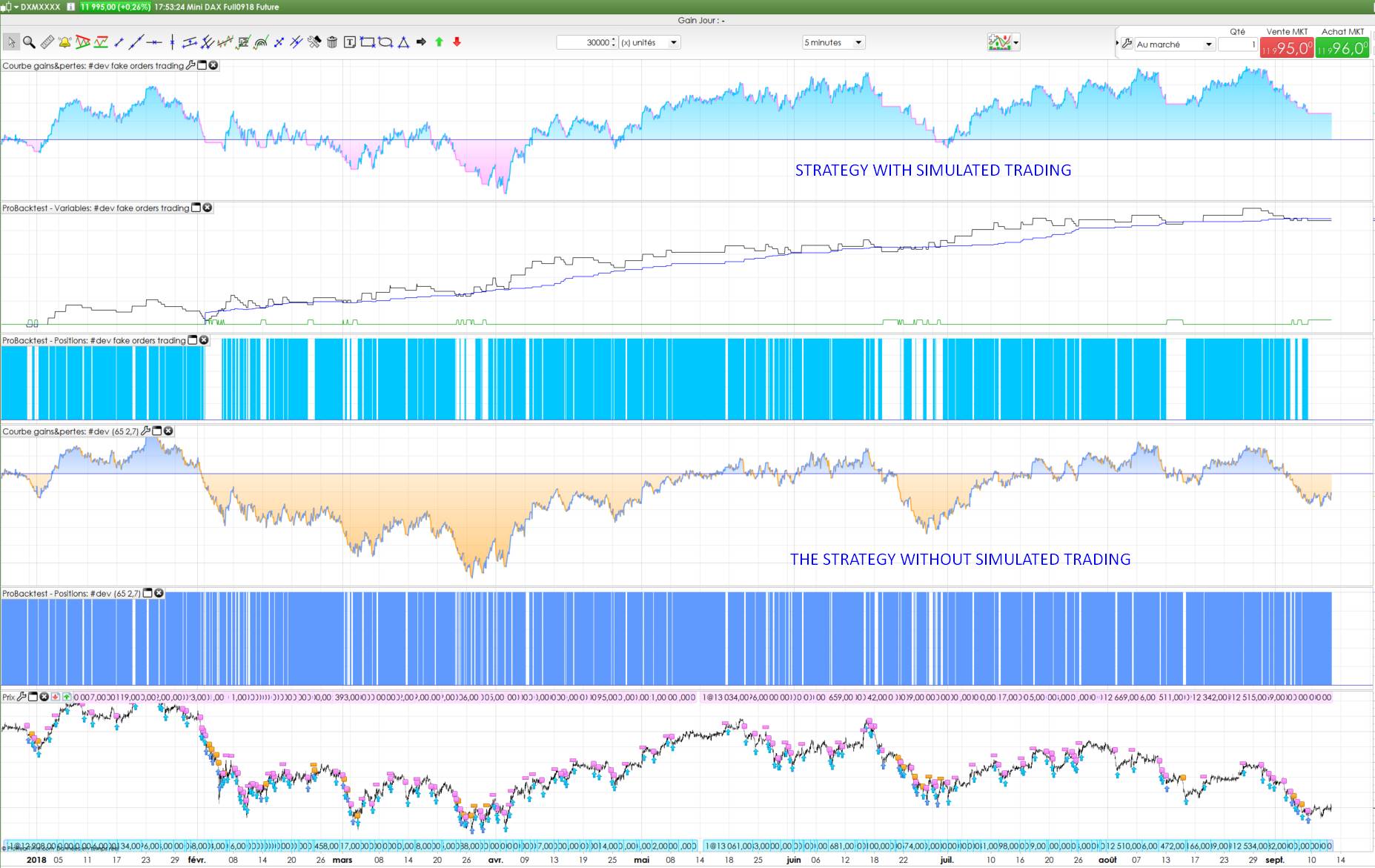The width and height of the screenshot is (1375, 868).
Task: Choose the line-through-parallel-lines drawing tool
Action: pyautogui.click(x=296, y=42)
